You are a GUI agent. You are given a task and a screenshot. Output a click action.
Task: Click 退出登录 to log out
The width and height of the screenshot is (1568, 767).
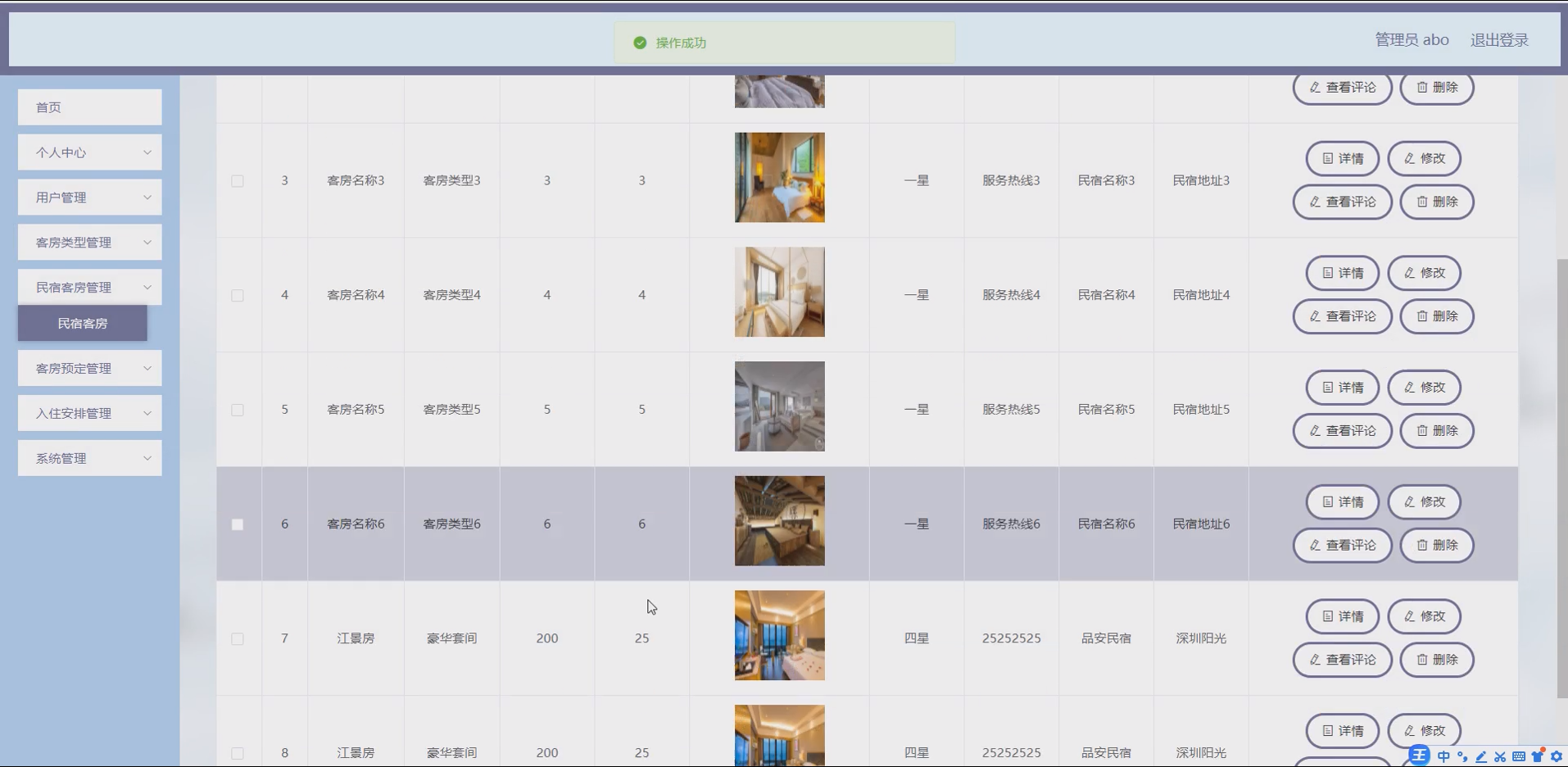1499,40
